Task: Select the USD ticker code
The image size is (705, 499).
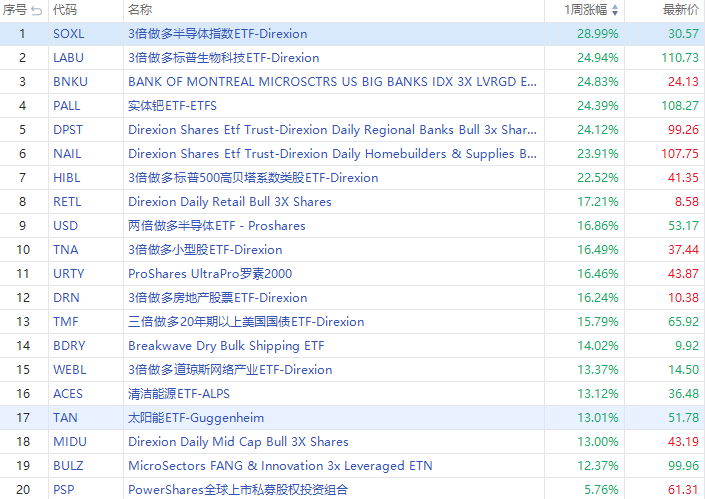Action: coord(65,226)
